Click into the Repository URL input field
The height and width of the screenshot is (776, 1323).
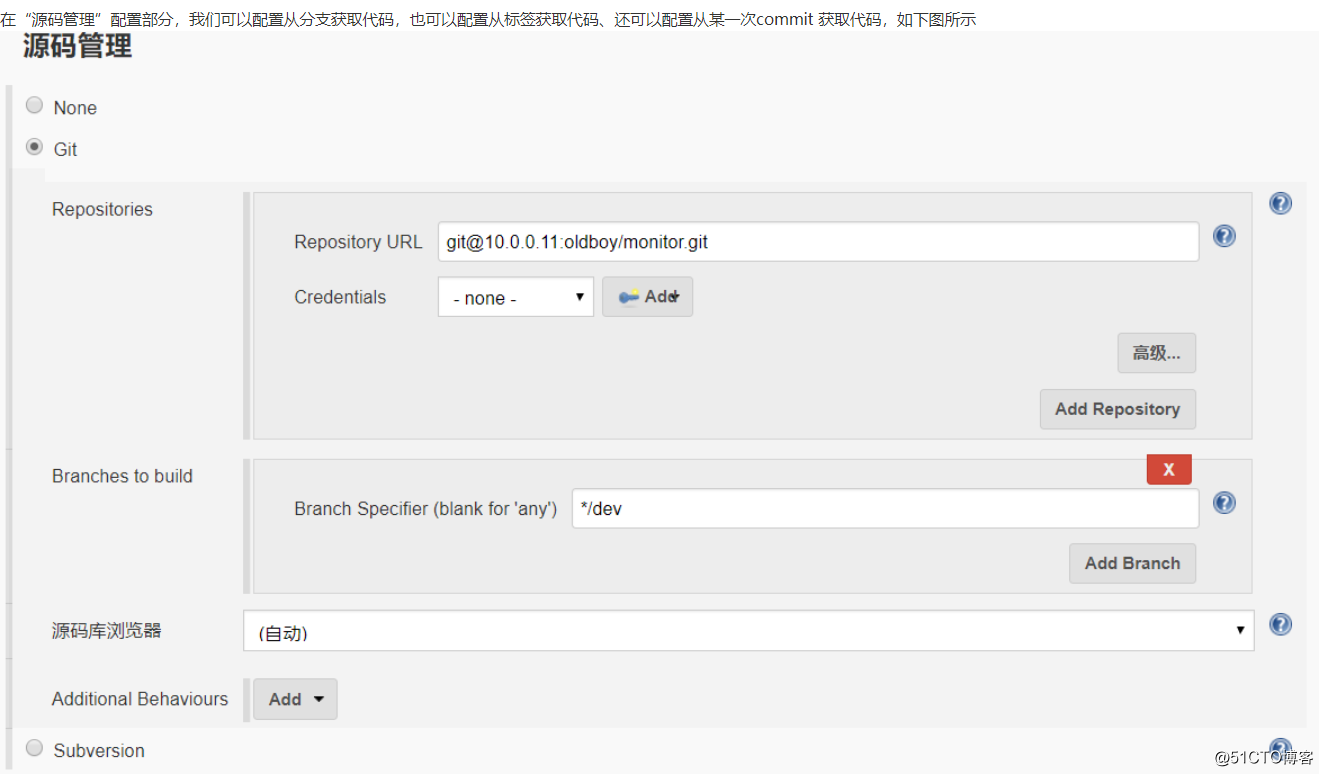(x=818, y=242)
